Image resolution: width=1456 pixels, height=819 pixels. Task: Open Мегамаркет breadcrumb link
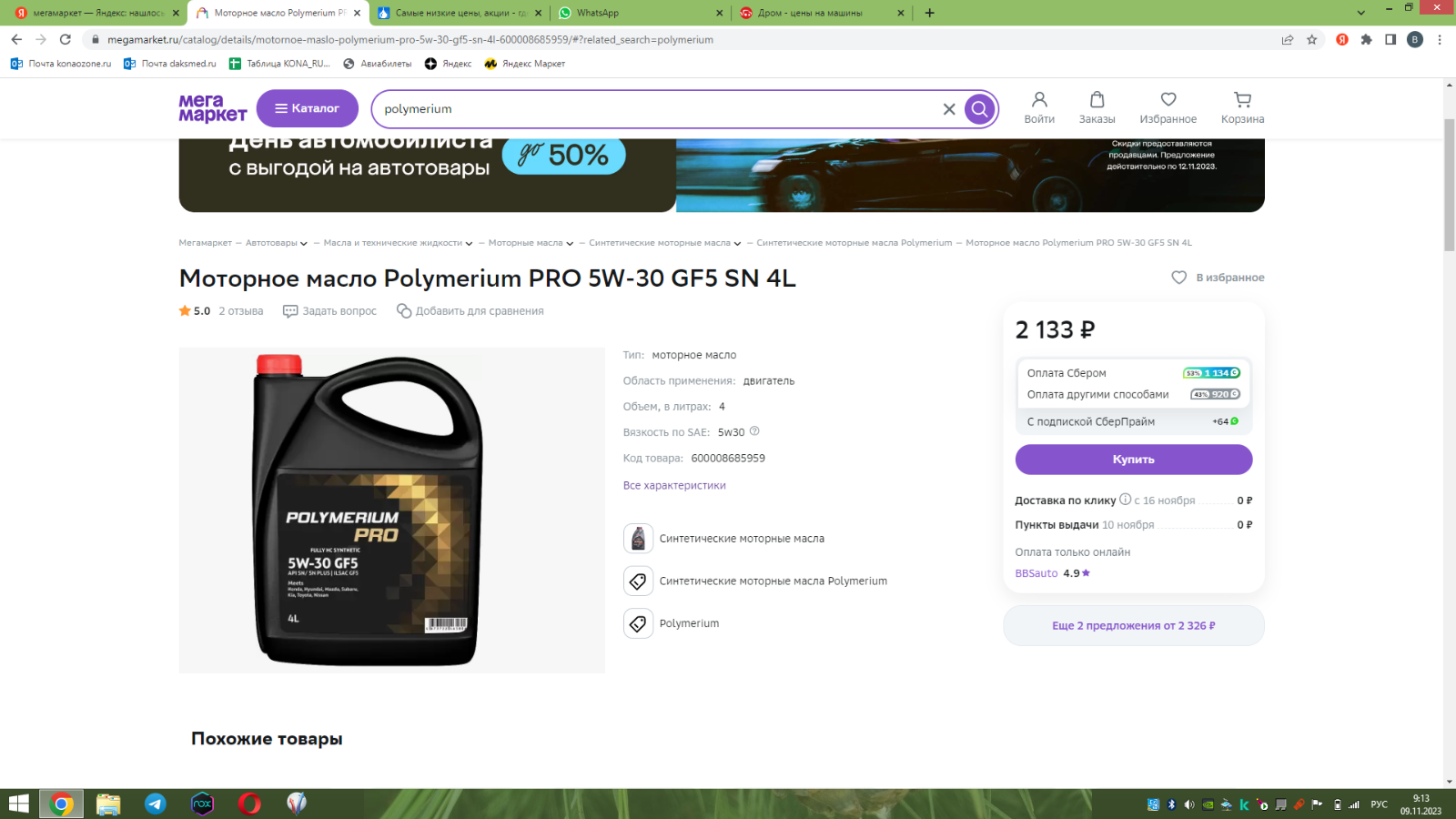pyautogui.click(x=206, y=243)
